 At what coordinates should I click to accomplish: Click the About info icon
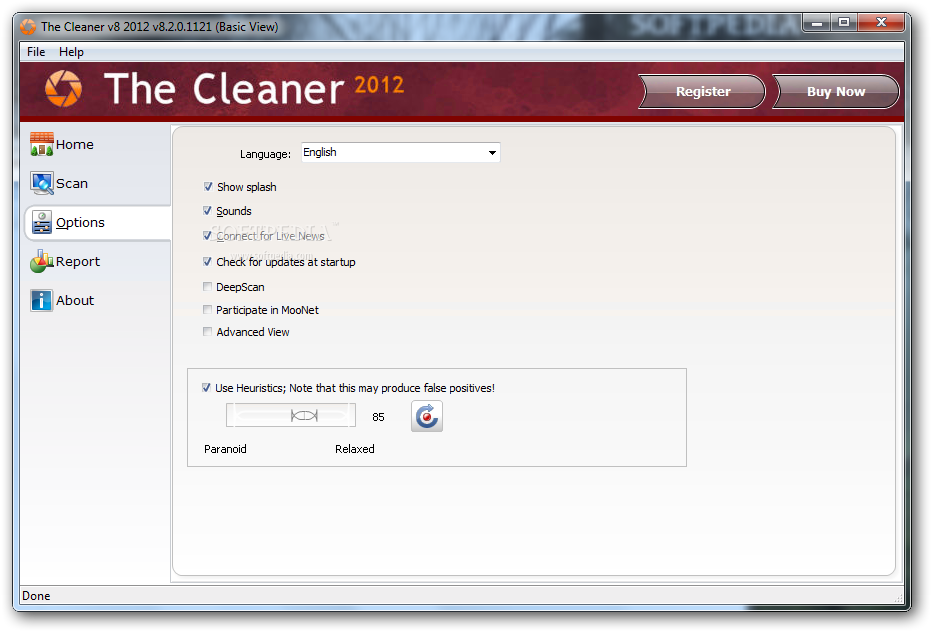pos(42,300)
